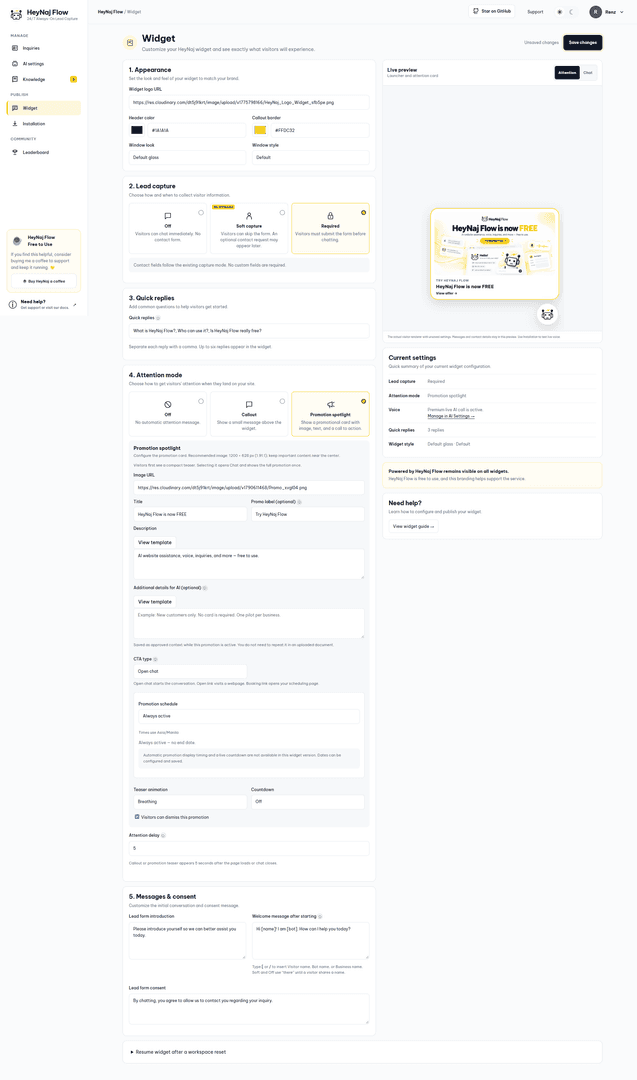The image size is (637, 1080).
Task: Go to Installation in sidebar
Action: click(x=43, y=124)
